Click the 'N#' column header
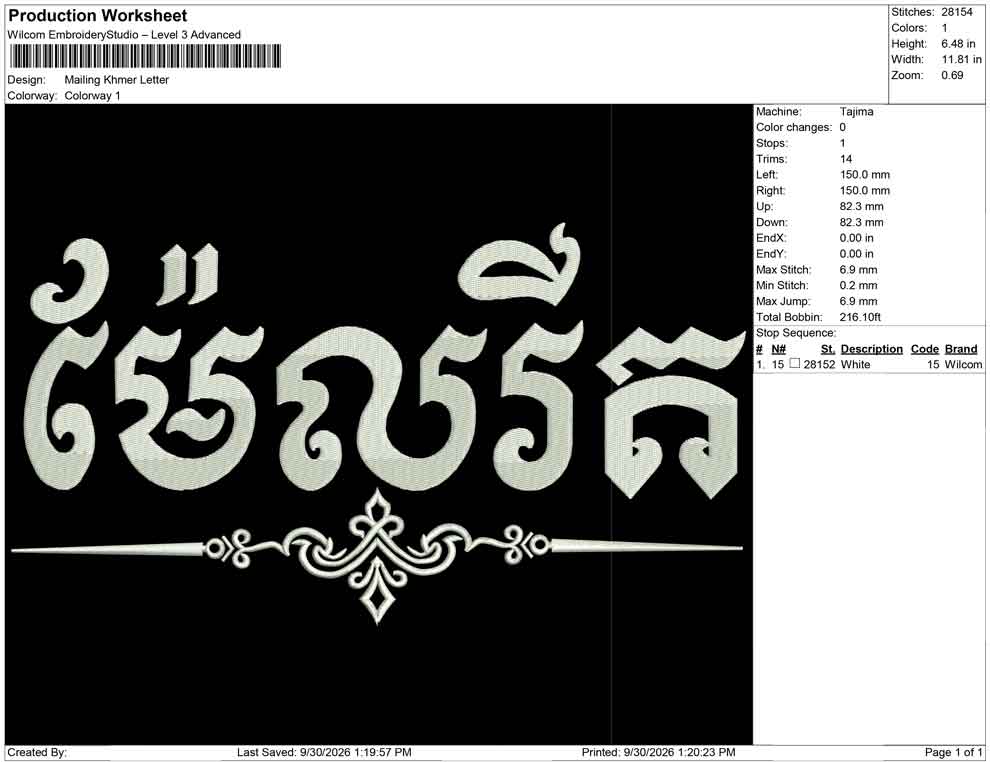 coord(778,348)
